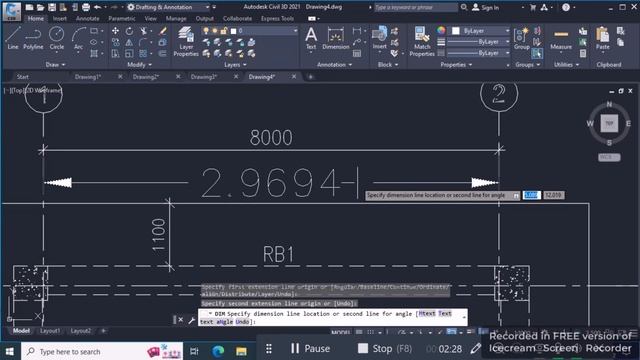Click the Erase tool in Modify panel
This screenshot has width=640, height=360.
click(162, 31)
